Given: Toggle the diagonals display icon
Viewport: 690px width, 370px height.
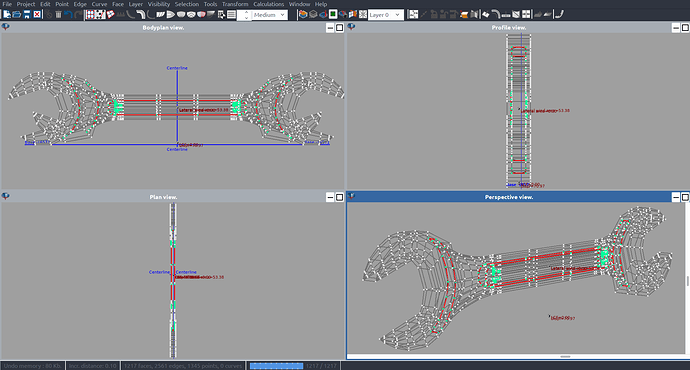Looking at the screenshot, I should (x=191, y=15).
